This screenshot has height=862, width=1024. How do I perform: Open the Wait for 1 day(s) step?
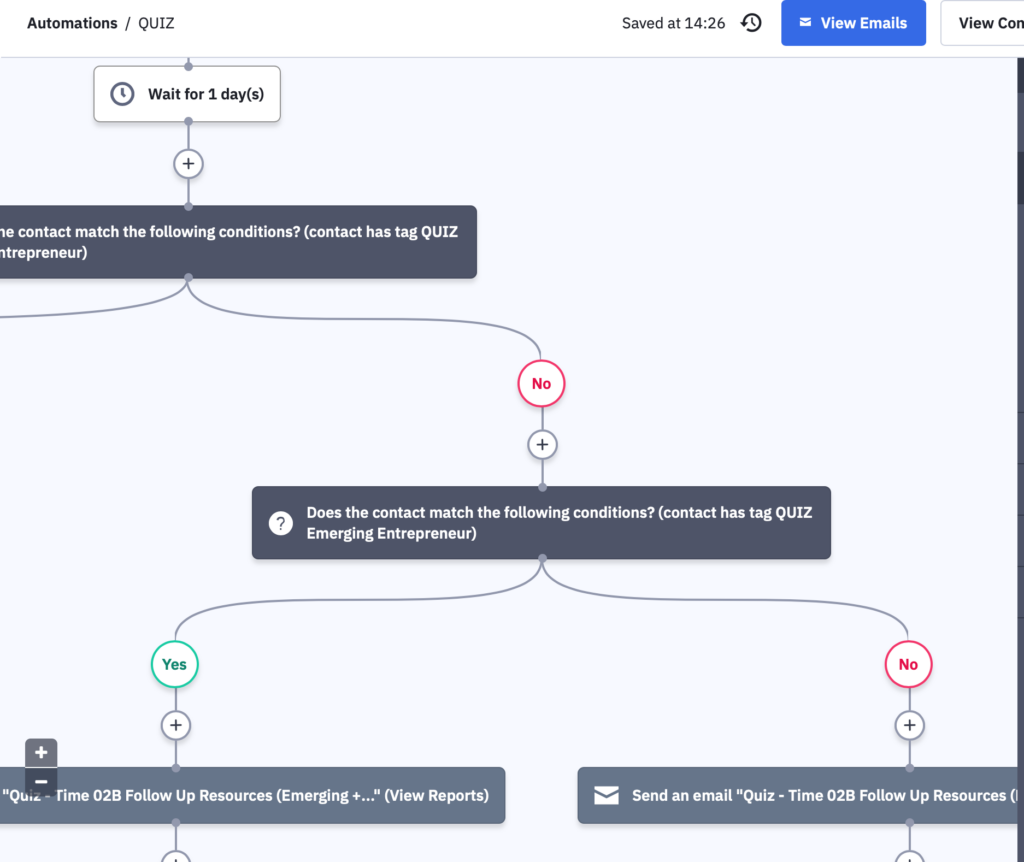(187, 94)
